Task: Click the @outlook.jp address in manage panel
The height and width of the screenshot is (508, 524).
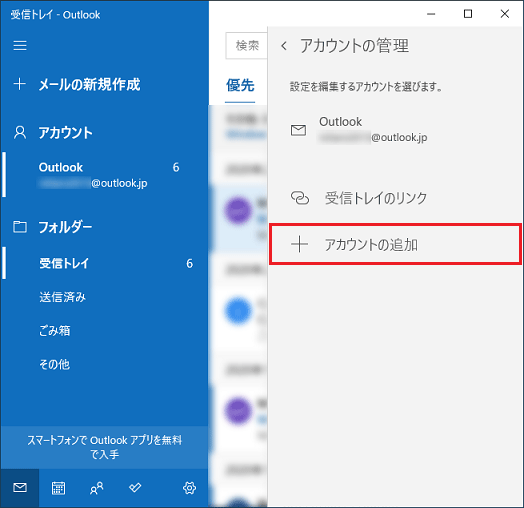Action: 399,137
